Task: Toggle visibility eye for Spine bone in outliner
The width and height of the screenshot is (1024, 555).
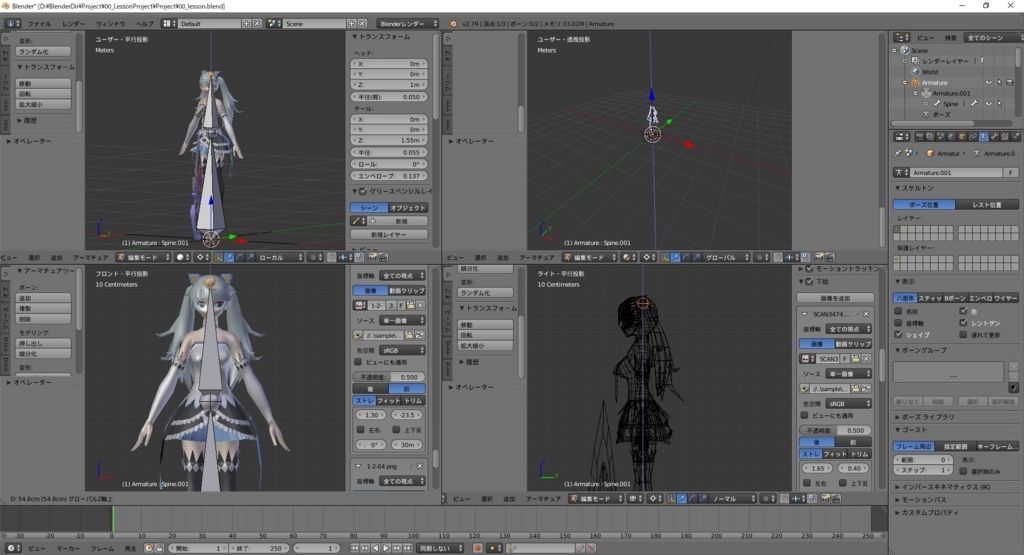Action: 989,104
